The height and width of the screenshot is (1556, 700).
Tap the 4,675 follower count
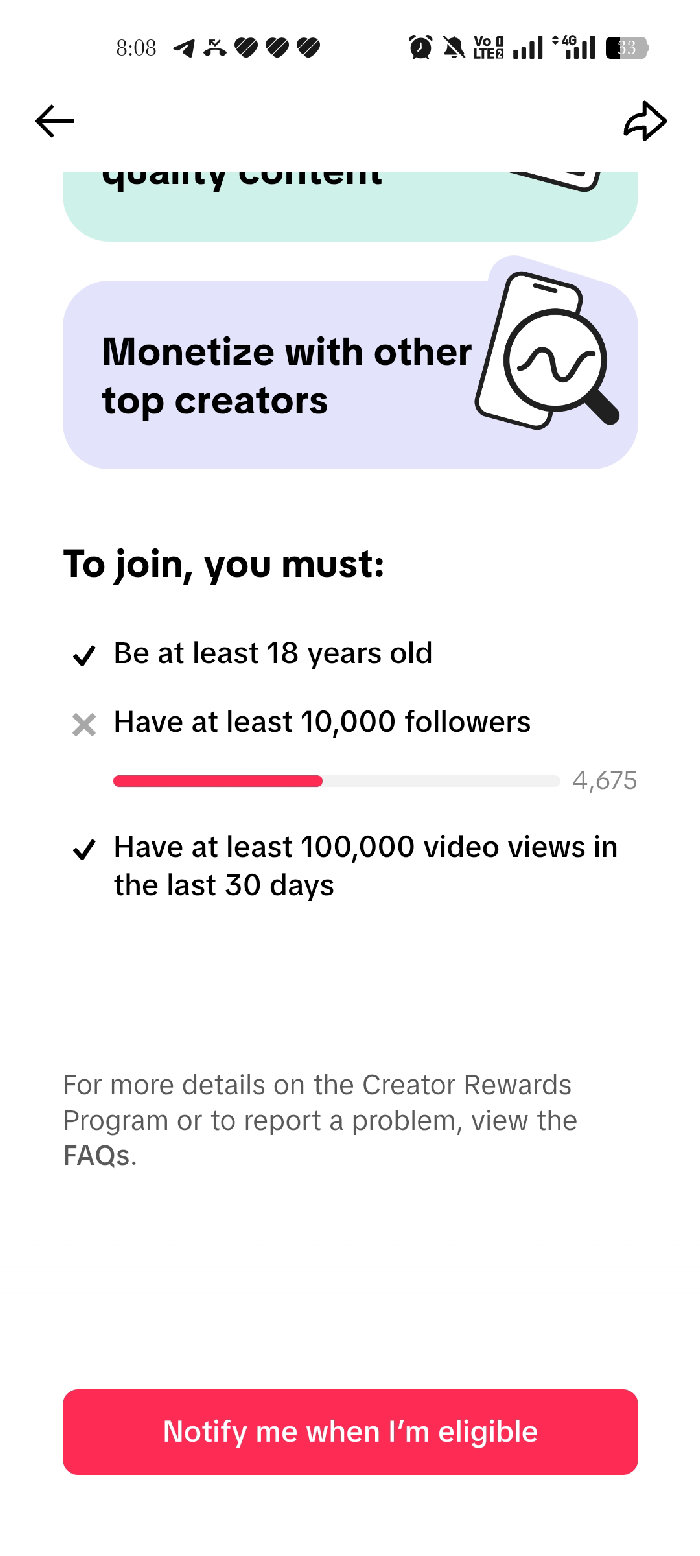point(604,781)
